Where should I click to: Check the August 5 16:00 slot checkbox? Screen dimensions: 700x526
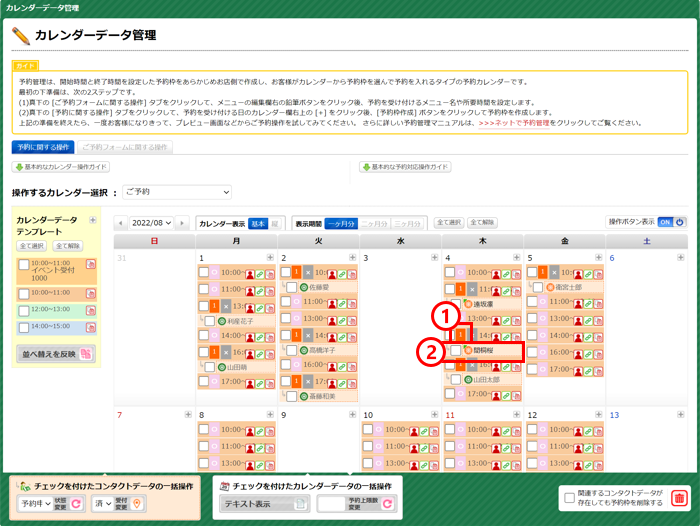532,352
